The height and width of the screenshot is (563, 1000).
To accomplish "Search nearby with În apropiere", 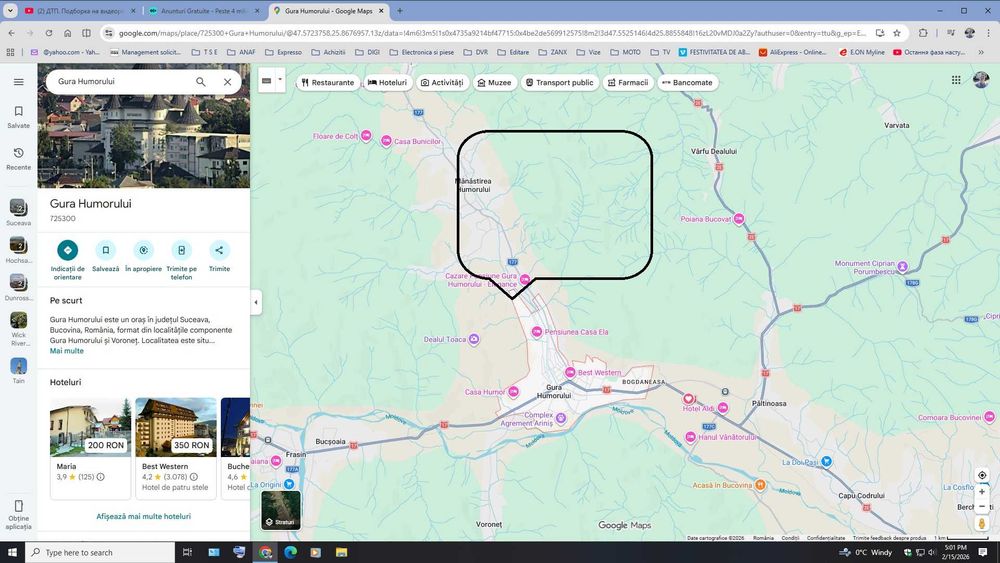I will tap(143, 256).
